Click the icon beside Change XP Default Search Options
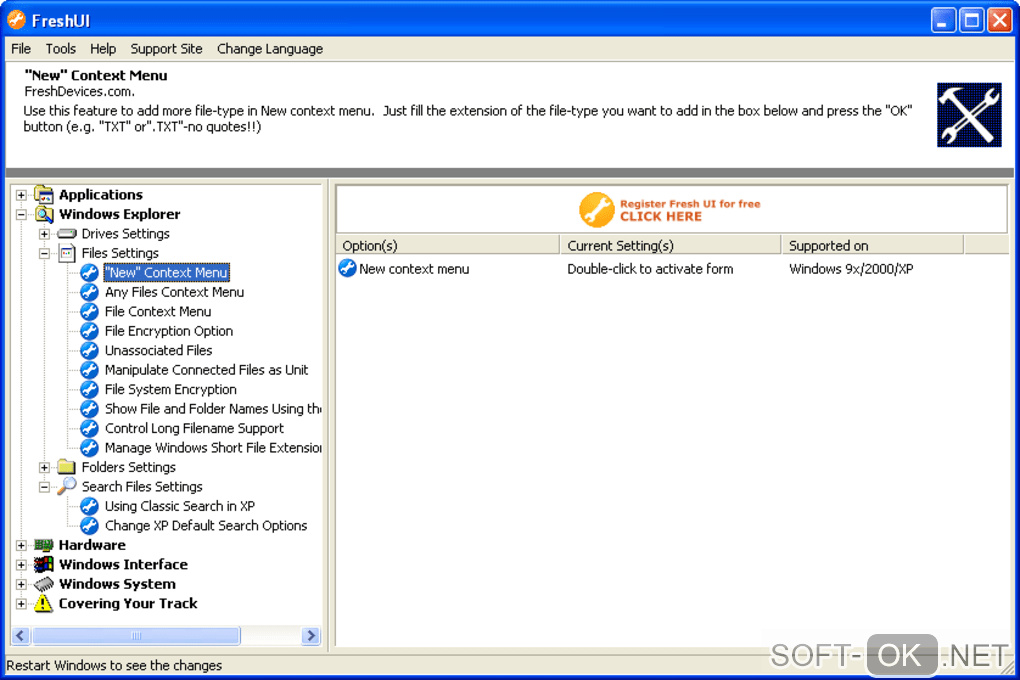The height and width of the screenshot is (680, 1020). [89, 526]
